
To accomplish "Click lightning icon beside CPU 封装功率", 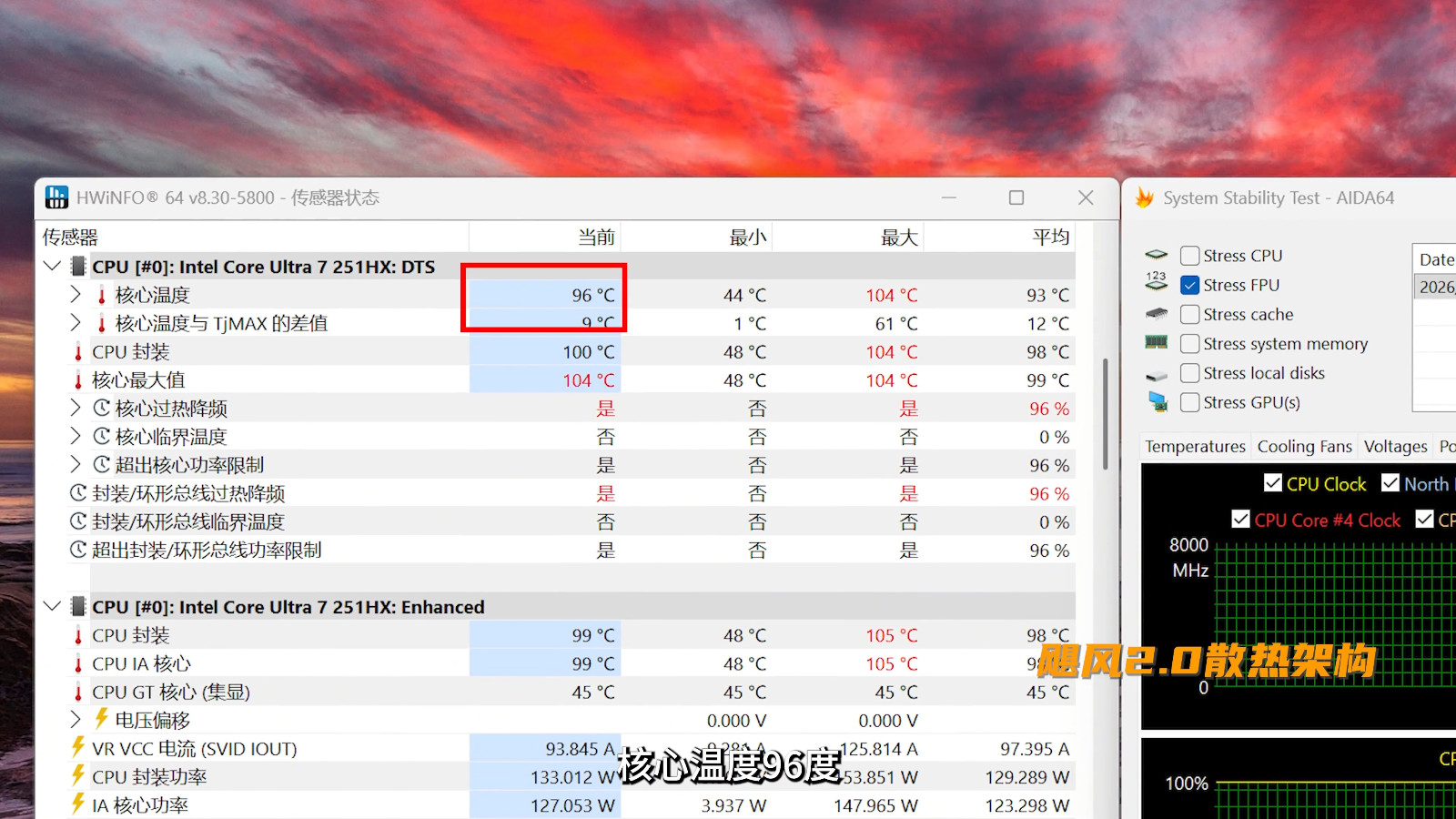I will tap(78, 776).
